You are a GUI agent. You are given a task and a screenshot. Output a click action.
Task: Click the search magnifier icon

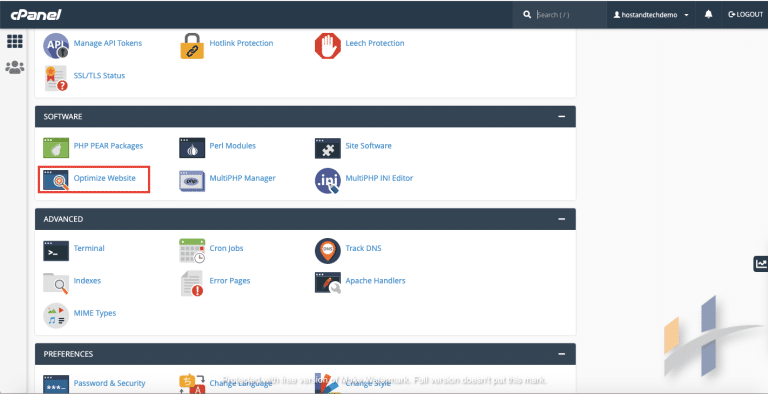tap(527, 15)
